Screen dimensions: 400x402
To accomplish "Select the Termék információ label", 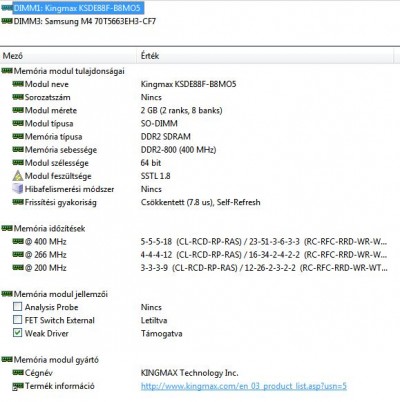I will point(60,386).
